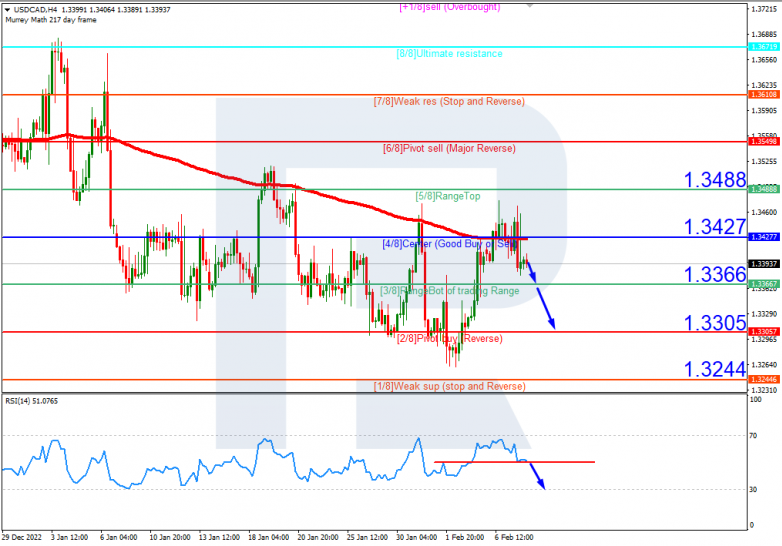Click the 13 Jan 12:00 time label
The width and height of the screenshot is (782, 546).
(x=219, y=537)
